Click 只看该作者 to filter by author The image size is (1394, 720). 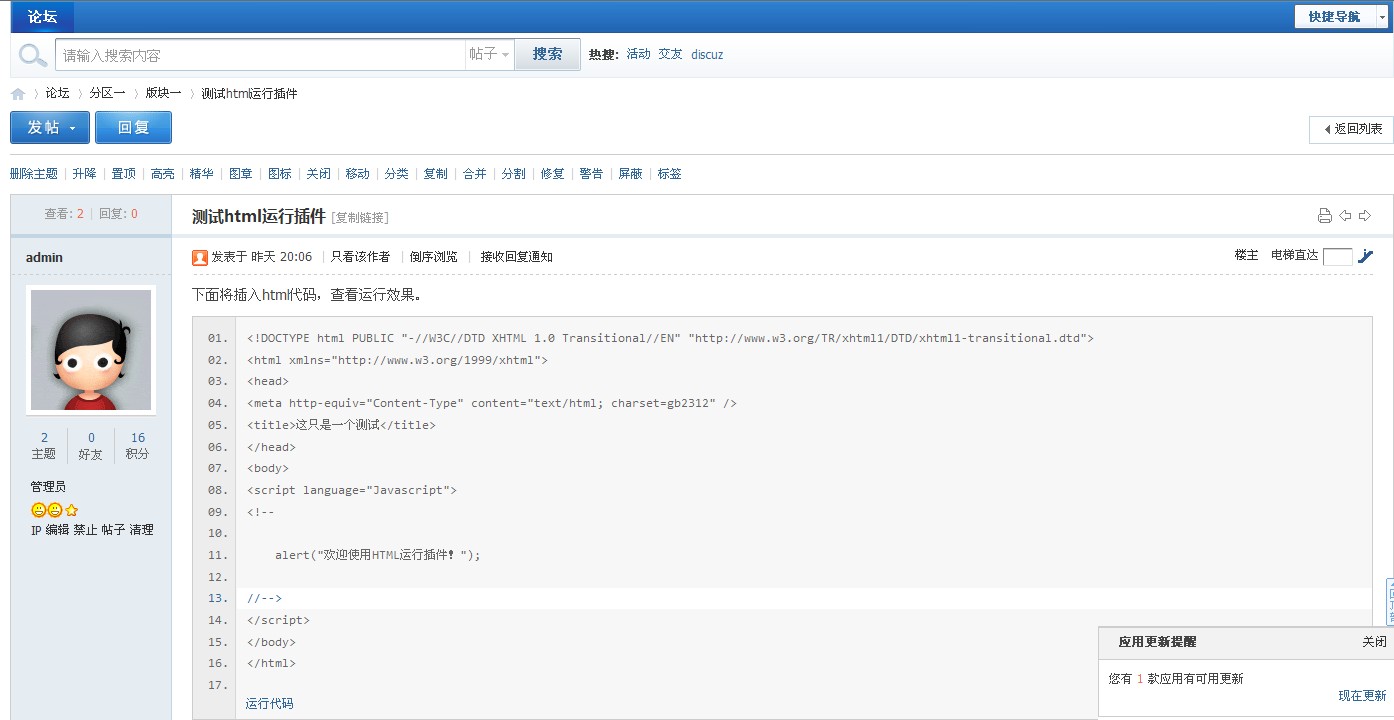point(360,257)
